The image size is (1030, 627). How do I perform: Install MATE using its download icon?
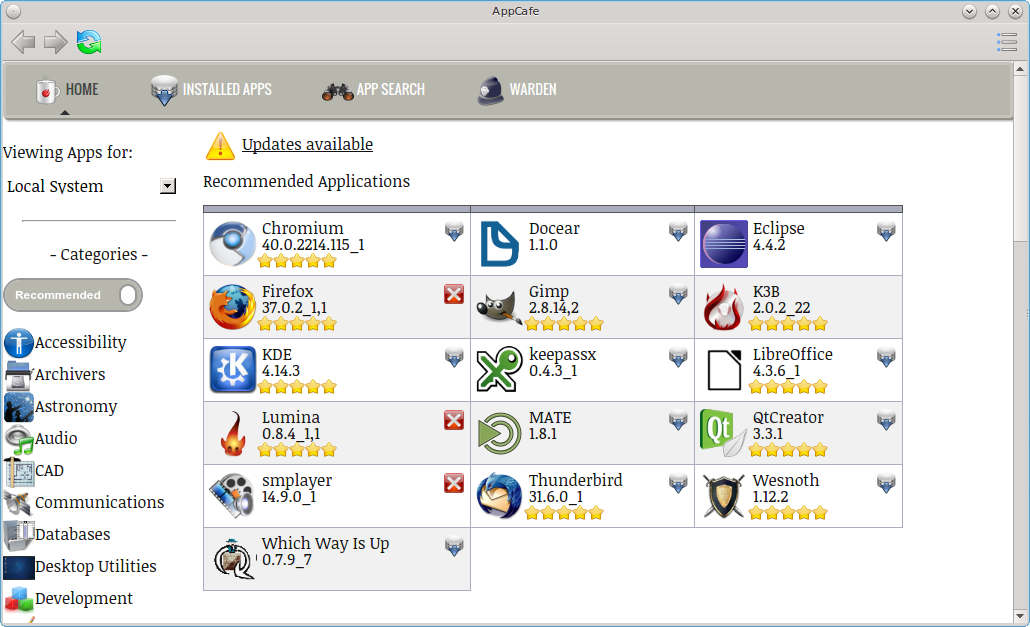click(x=678, y=420)
